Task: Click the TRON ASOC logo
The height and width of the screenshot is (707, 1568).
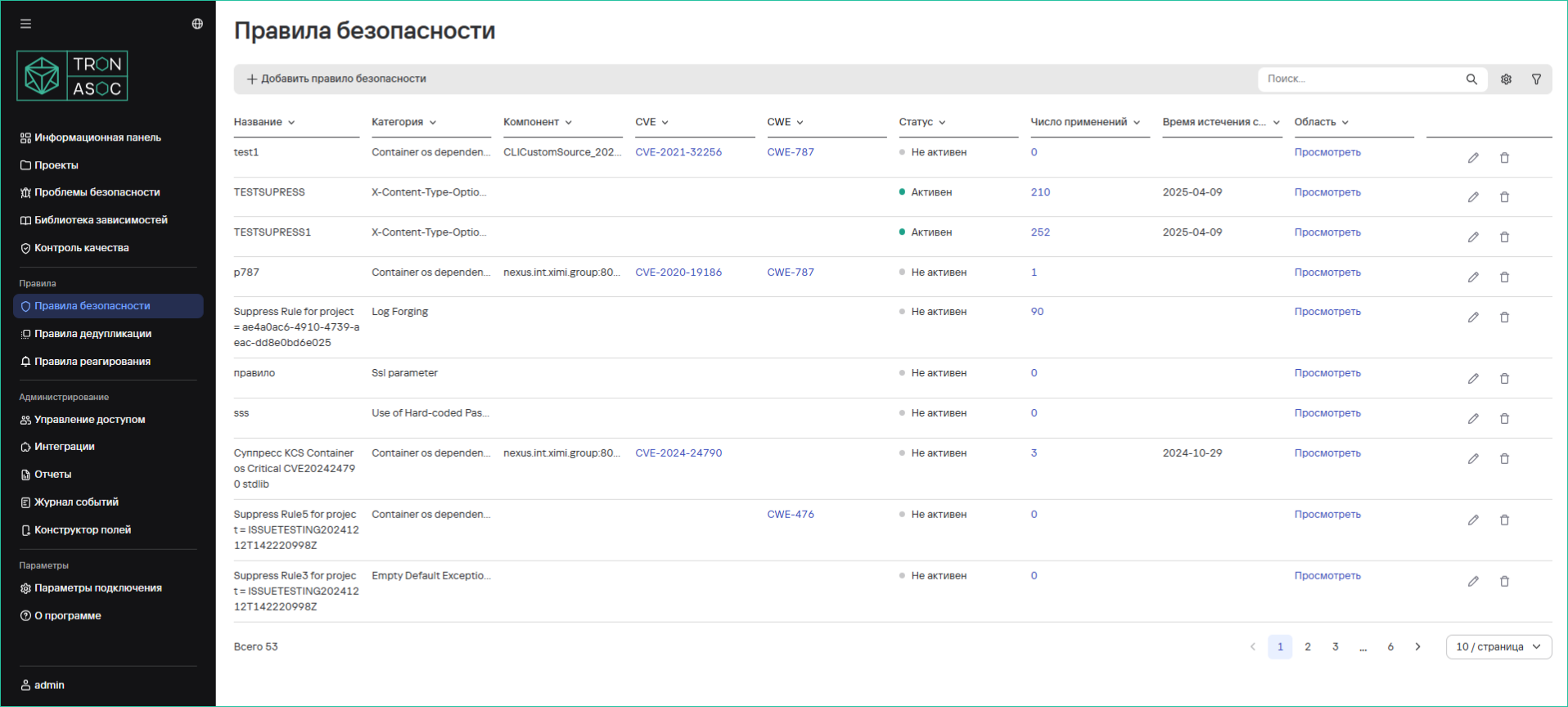Action: point(72,76)
